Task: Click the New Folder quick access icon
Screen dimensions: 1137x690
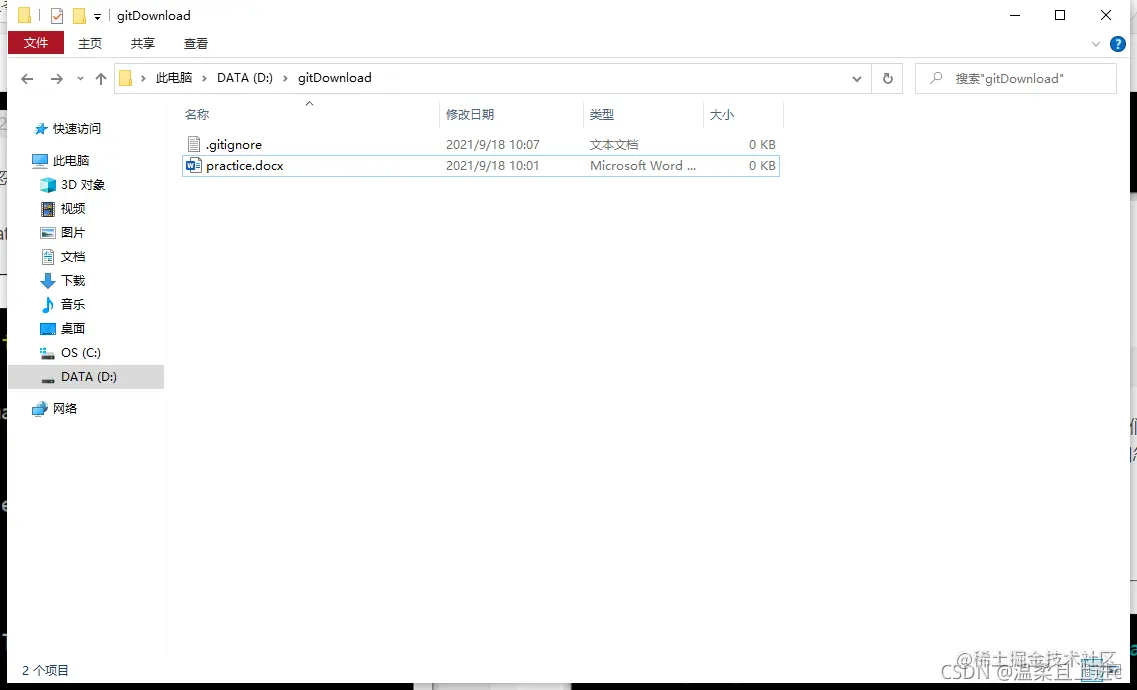Action: 79,16
